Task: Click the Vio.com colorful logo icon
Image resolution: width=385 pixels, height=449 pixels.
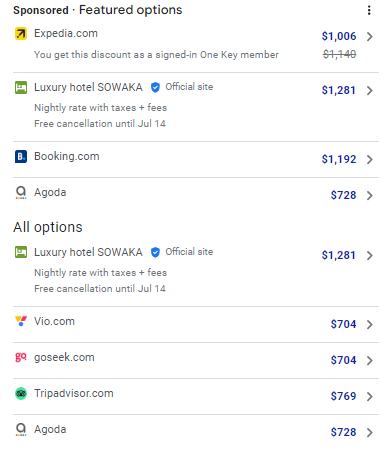Action: click(21, 321)
